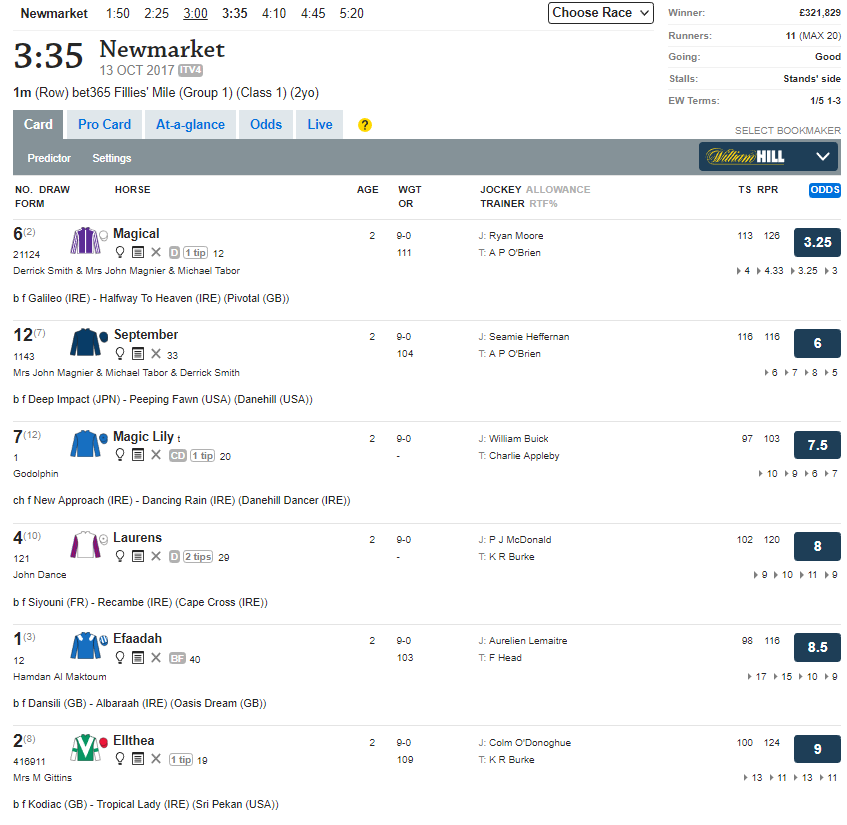Click Efaadah's 8.5 odds button

coord(817,647)
